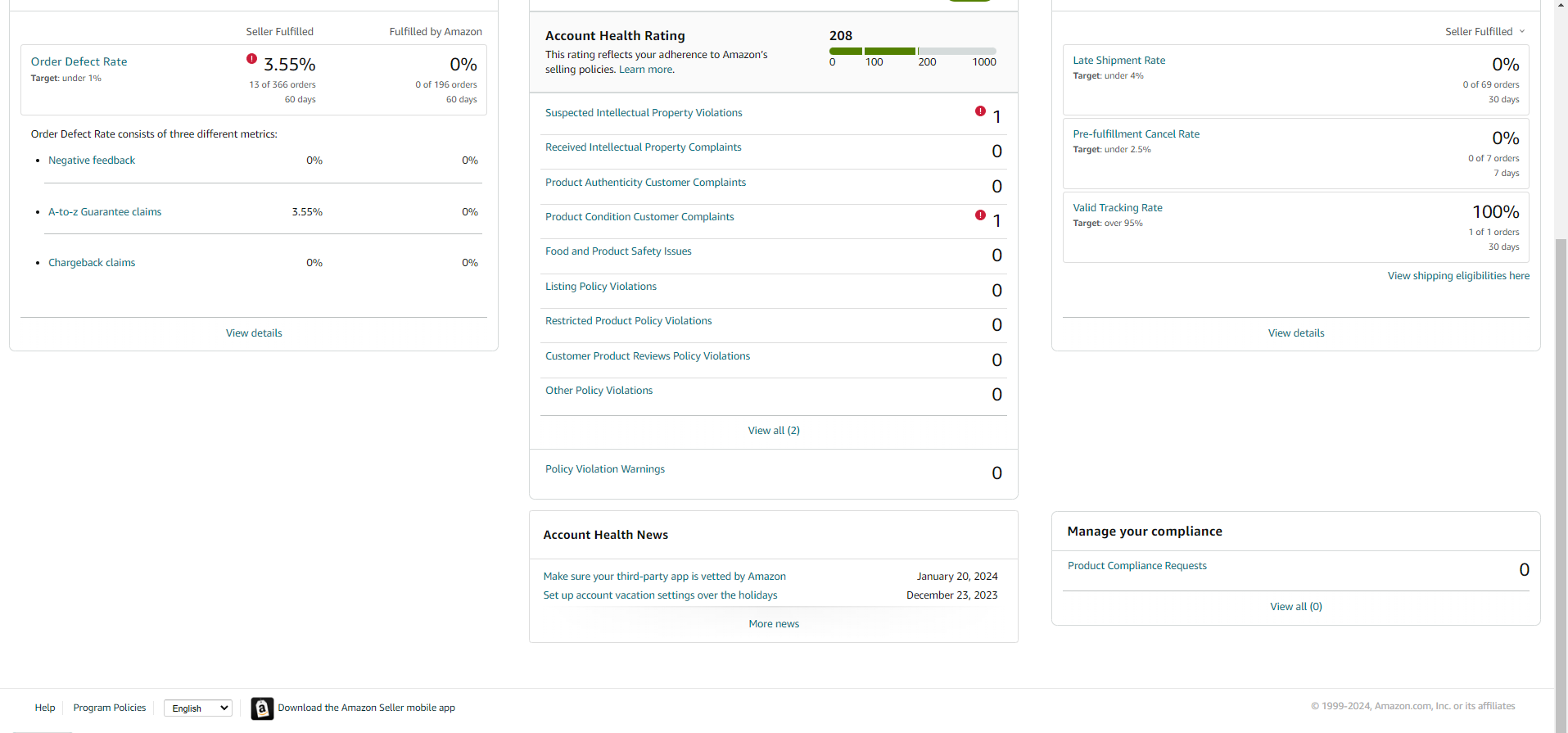Open Valid Tracking Rate metric
Image resolution: width=1568 pixels, height=733 pixels.
tap(1118, 208)
